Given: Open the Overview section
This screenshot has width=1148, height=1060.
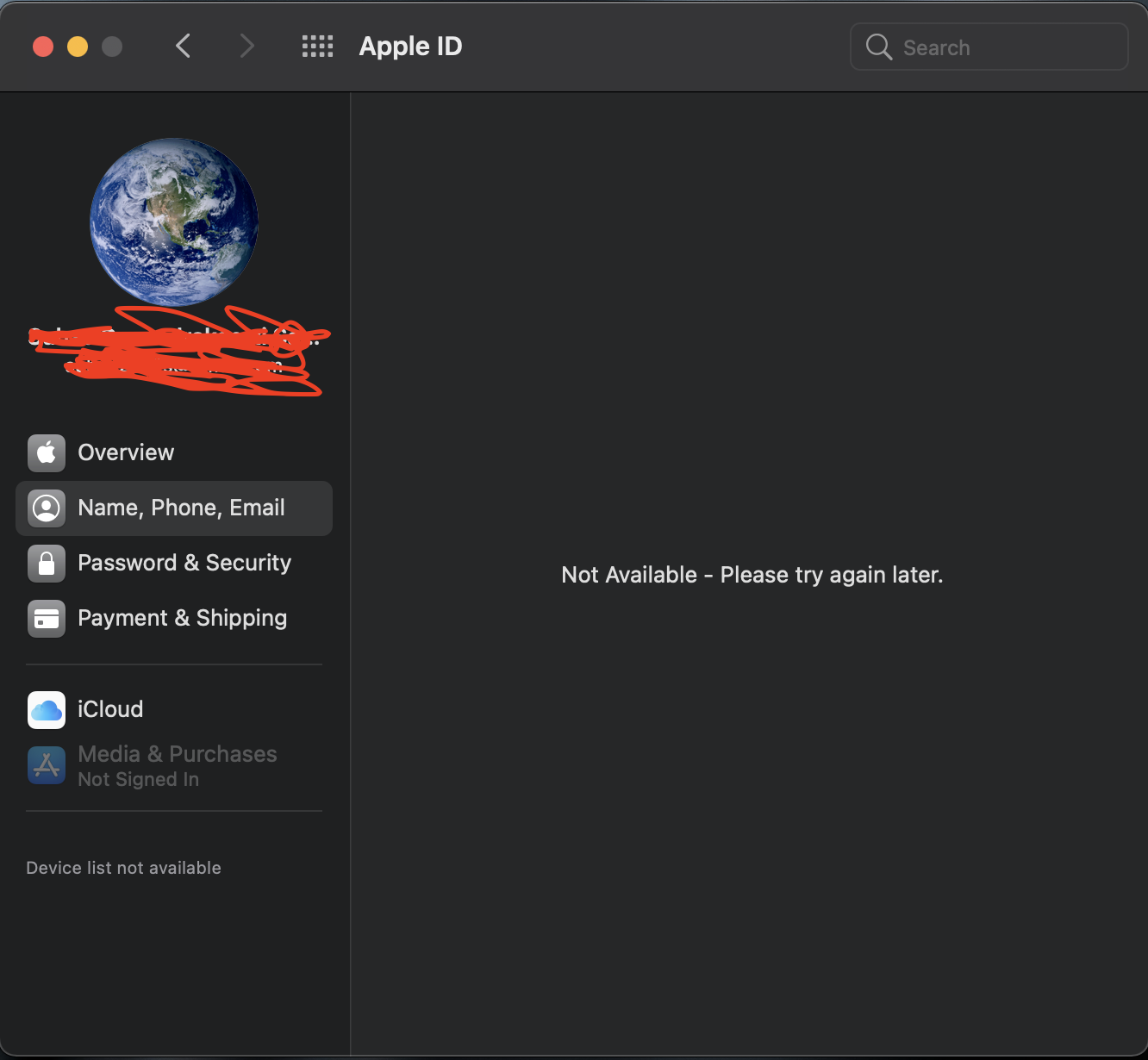Looking at the screenshot, I should pyautogui.click(x=174, y=452).
